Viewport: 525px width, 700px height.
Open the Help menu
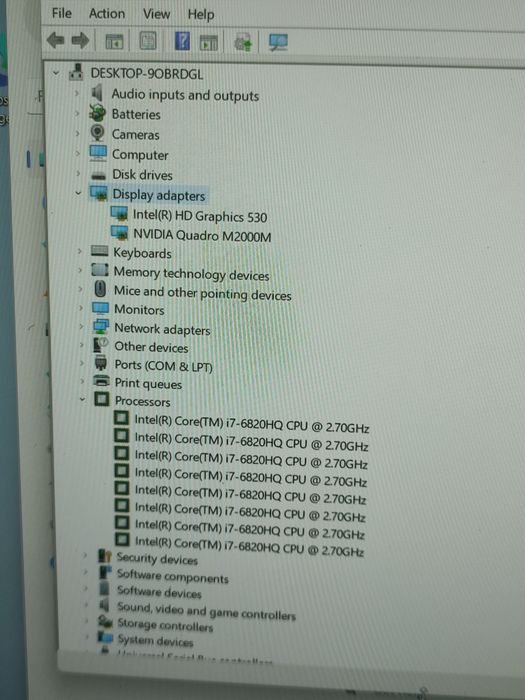201,15
